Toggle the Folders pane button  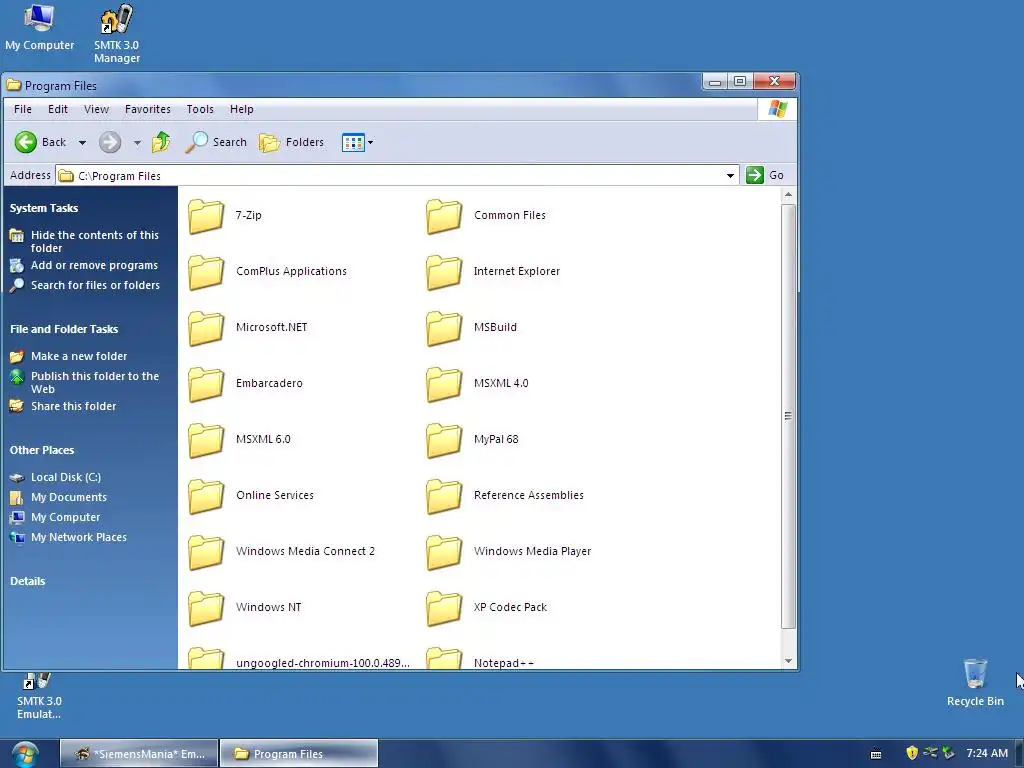coord(291,142)
